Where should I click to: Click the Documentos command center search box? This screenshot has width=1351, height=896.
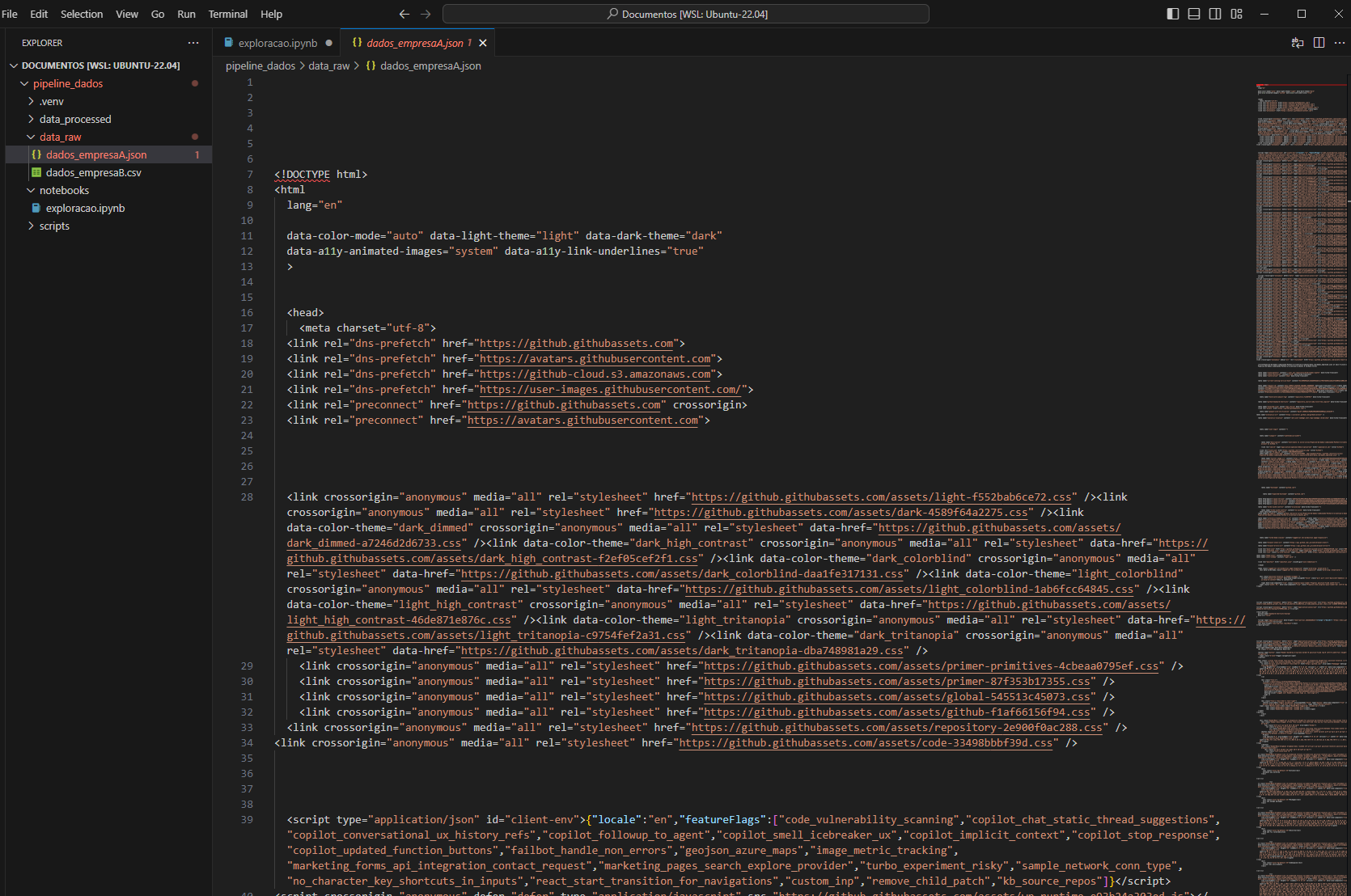686,14
